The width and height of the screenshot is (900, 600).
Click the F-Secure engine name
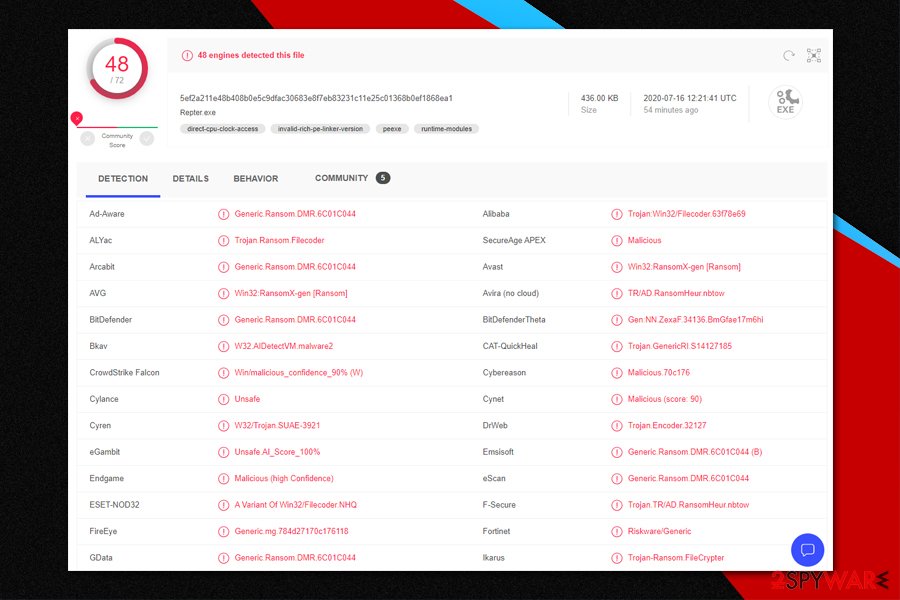tap(499, 505)
